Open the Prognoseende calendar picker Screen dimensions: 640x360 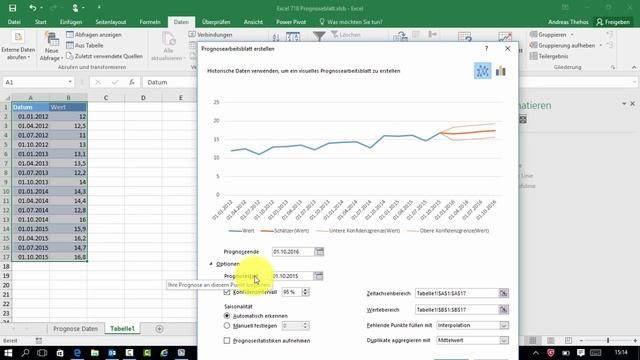point(319,252)
